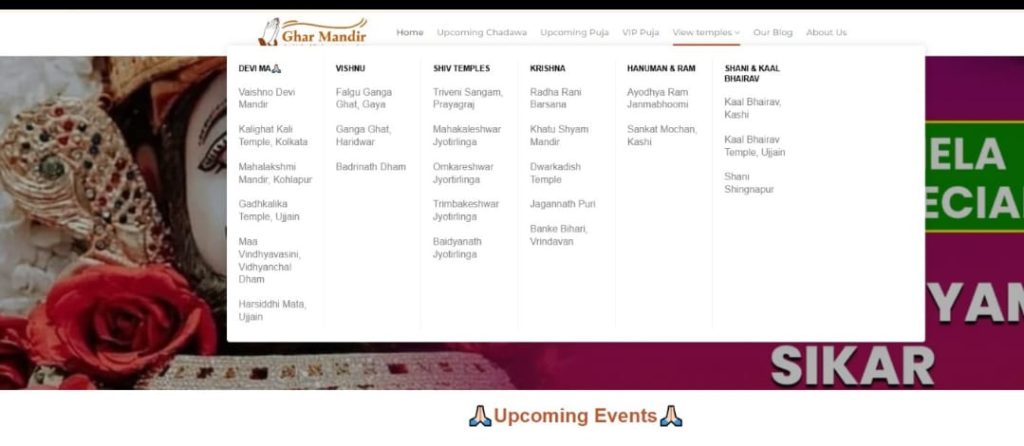
Task: Open Kalighat Kali Temple, Kolkata
Action: 273,135
